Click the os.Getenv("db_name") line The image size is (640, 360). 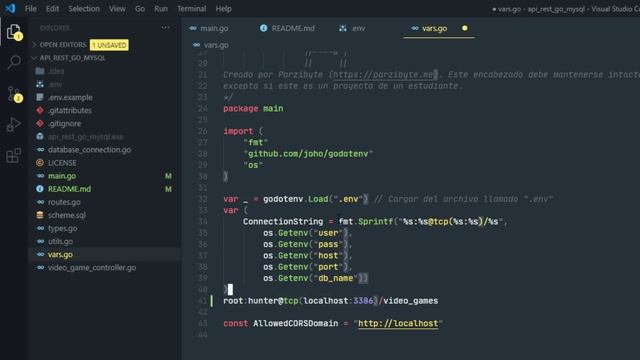tap(315, 278)
